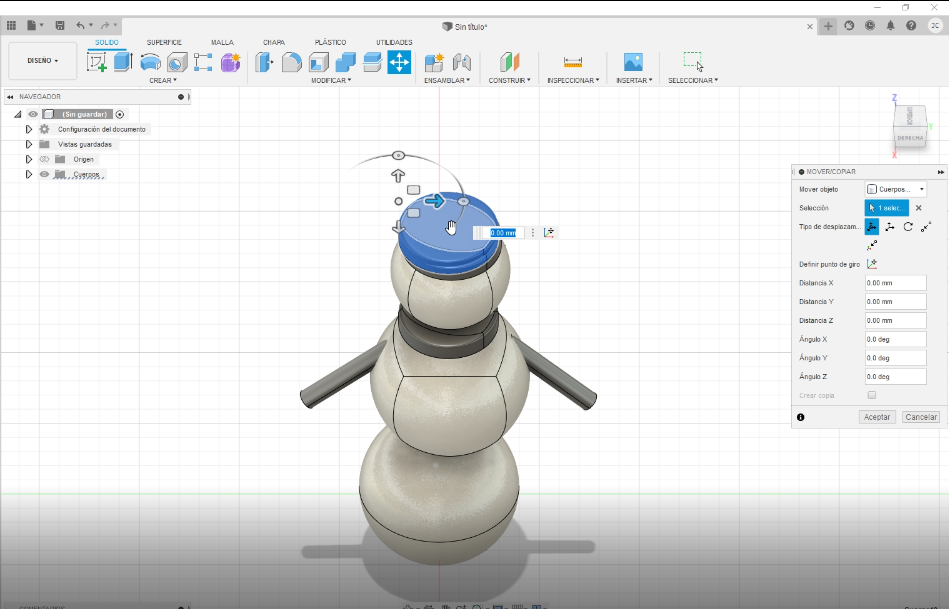Click the Cancelar button

pos(921,417)
